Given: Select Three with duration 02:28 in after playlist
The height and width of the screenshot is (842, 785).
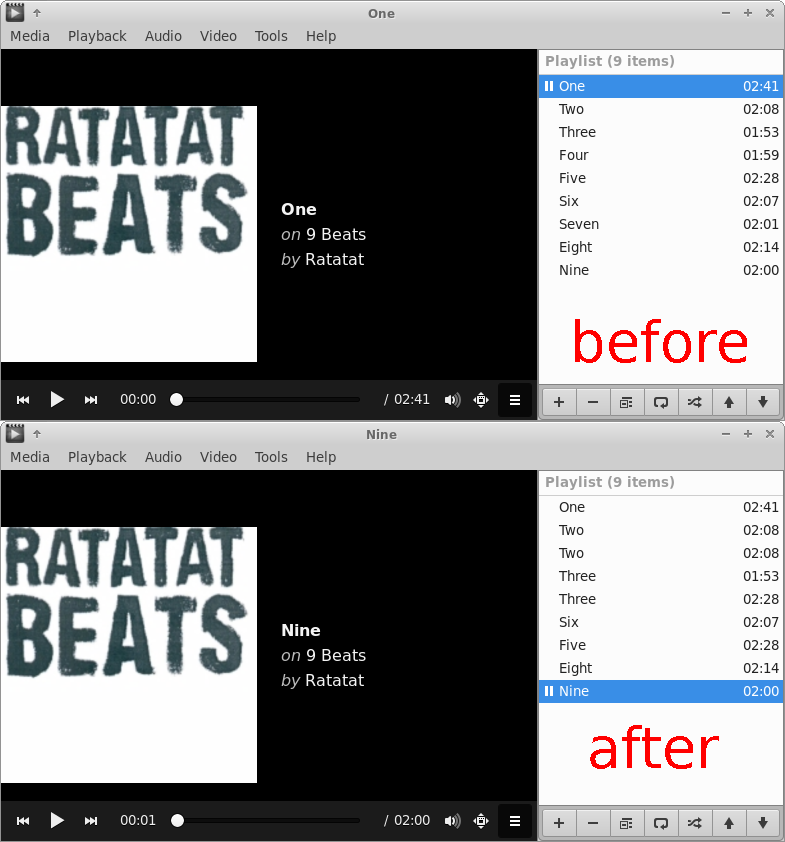Looking at the screenshot, I should 660,599.
